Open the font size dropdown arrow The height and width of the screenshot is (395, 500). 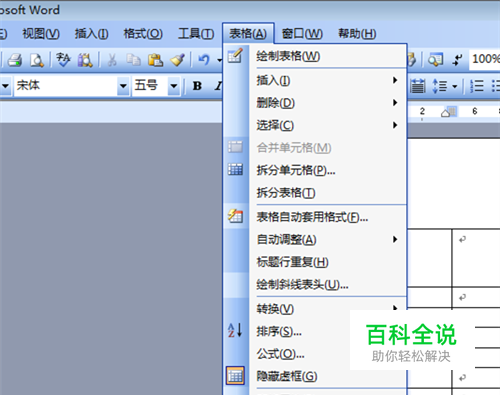pos(174,86)
